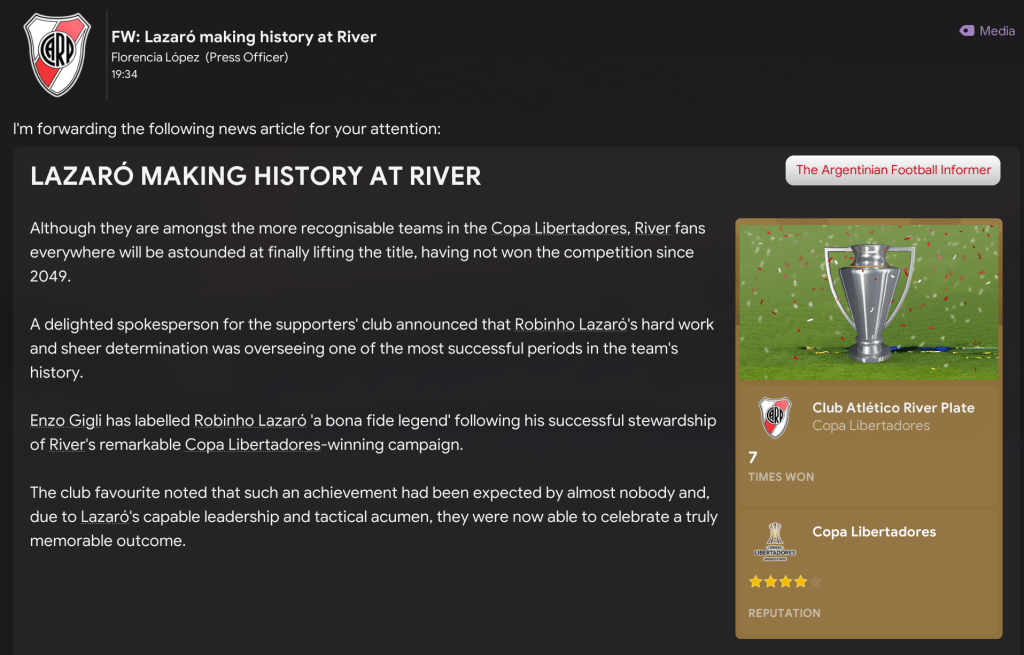Click the River Plate crest in message header
1024x655 pixels.
click(x=56, y=55)
